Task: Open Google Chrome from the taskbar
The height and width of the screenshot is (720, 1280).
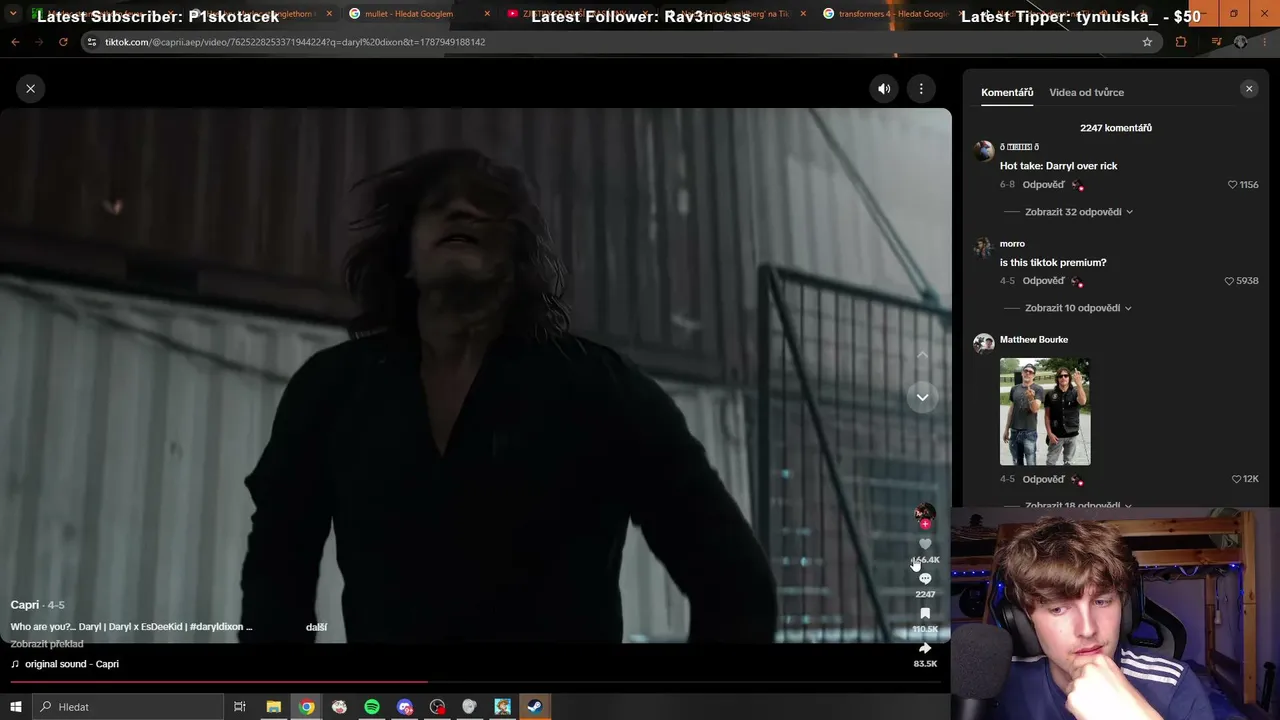Action: pos(307,707)
